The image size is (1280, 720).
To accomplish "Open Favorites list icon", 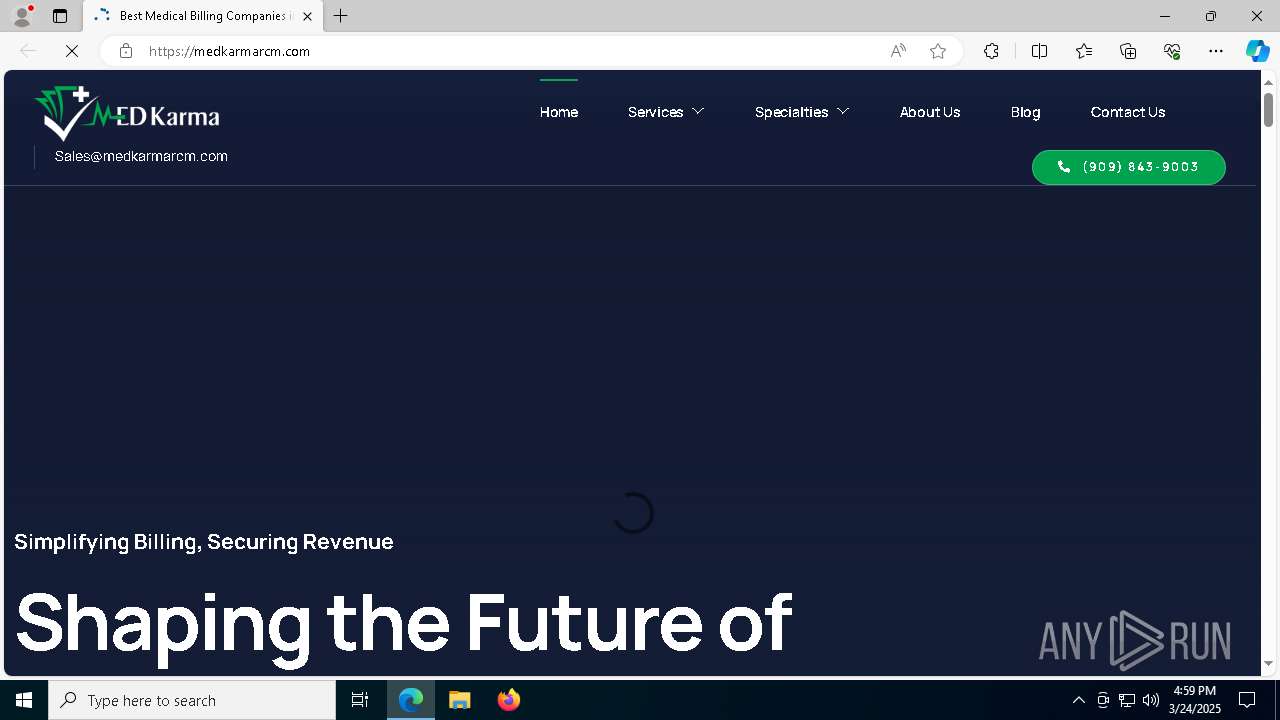I will (x=1084, y=51).
